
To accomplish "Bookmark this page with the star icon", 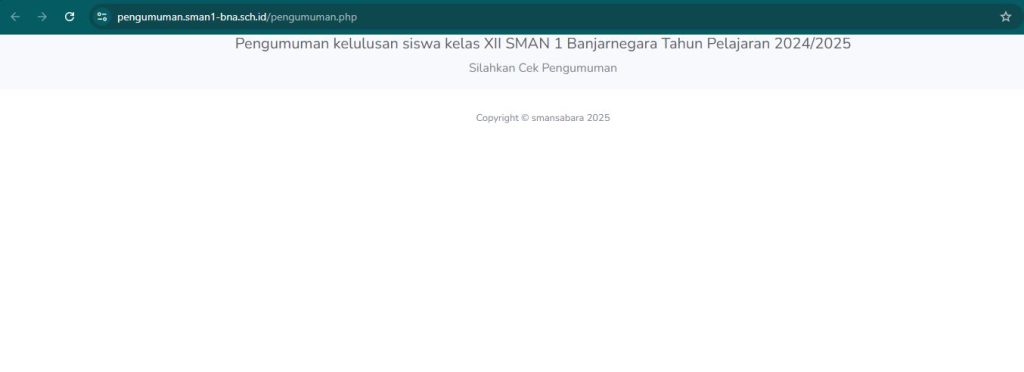I will click(x=1006, y=17).
